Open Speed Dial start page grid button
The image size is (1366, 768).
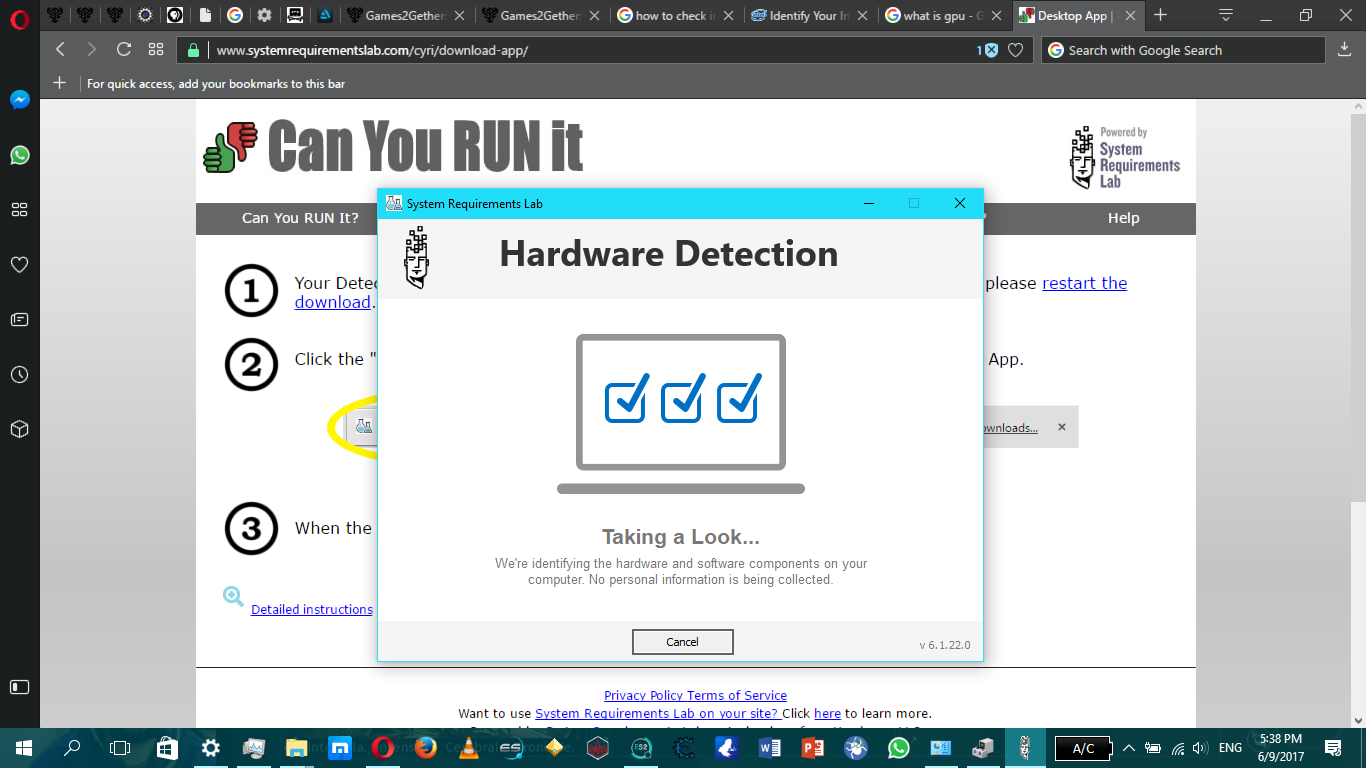click(156, 50)
